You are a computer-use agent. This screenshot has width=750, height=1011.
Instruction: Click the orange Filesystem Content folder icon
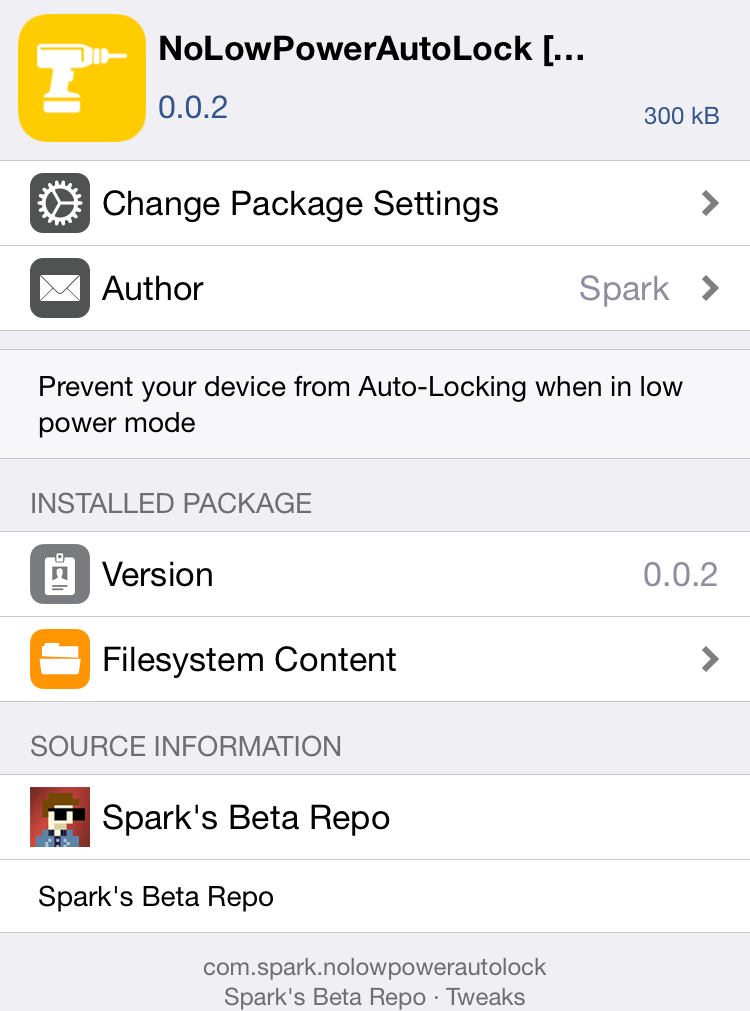[60, 659]
